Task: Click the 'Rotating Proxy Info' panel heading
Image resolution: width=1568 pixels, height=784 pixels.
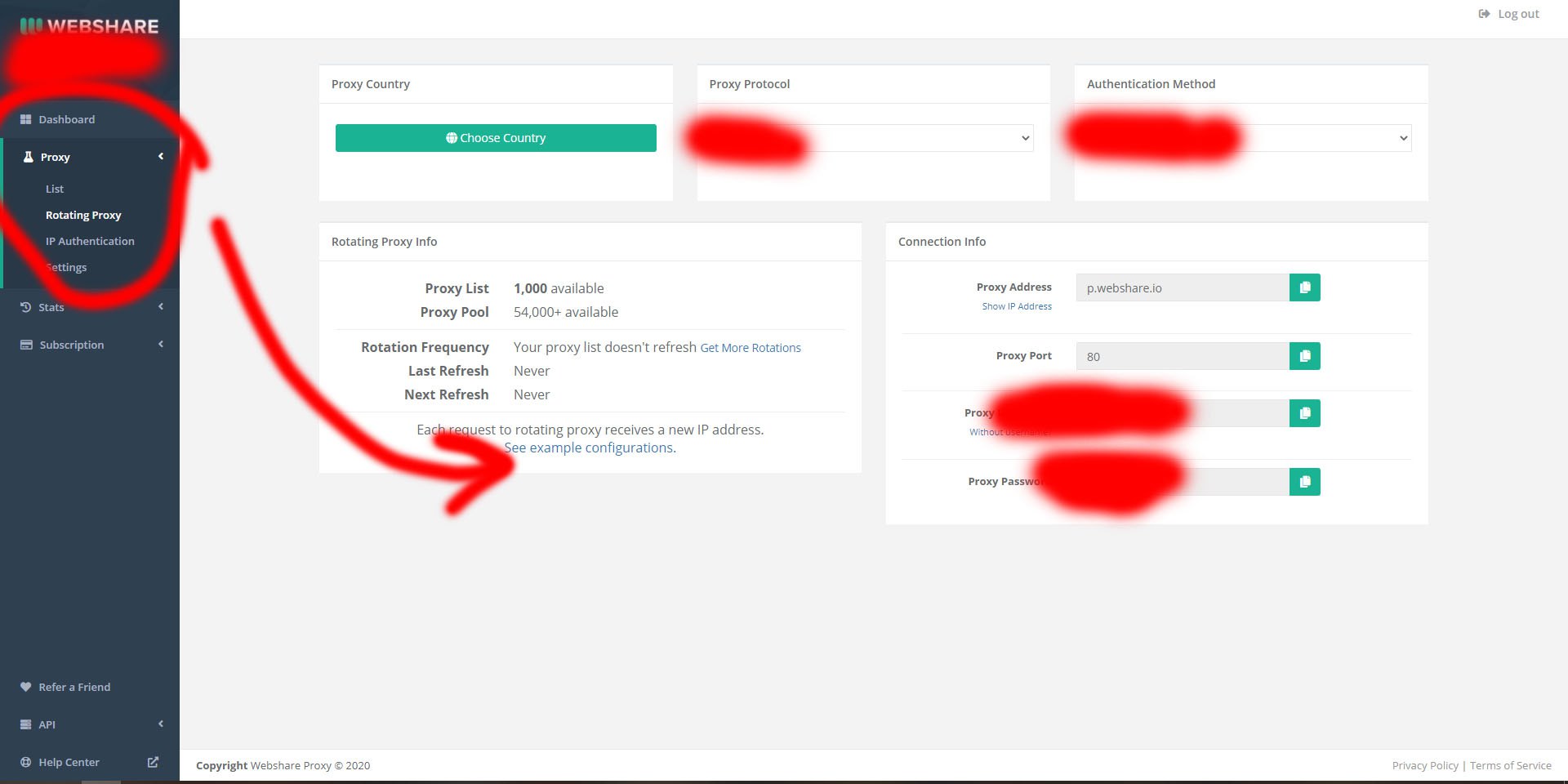Action: click(384, 242)
